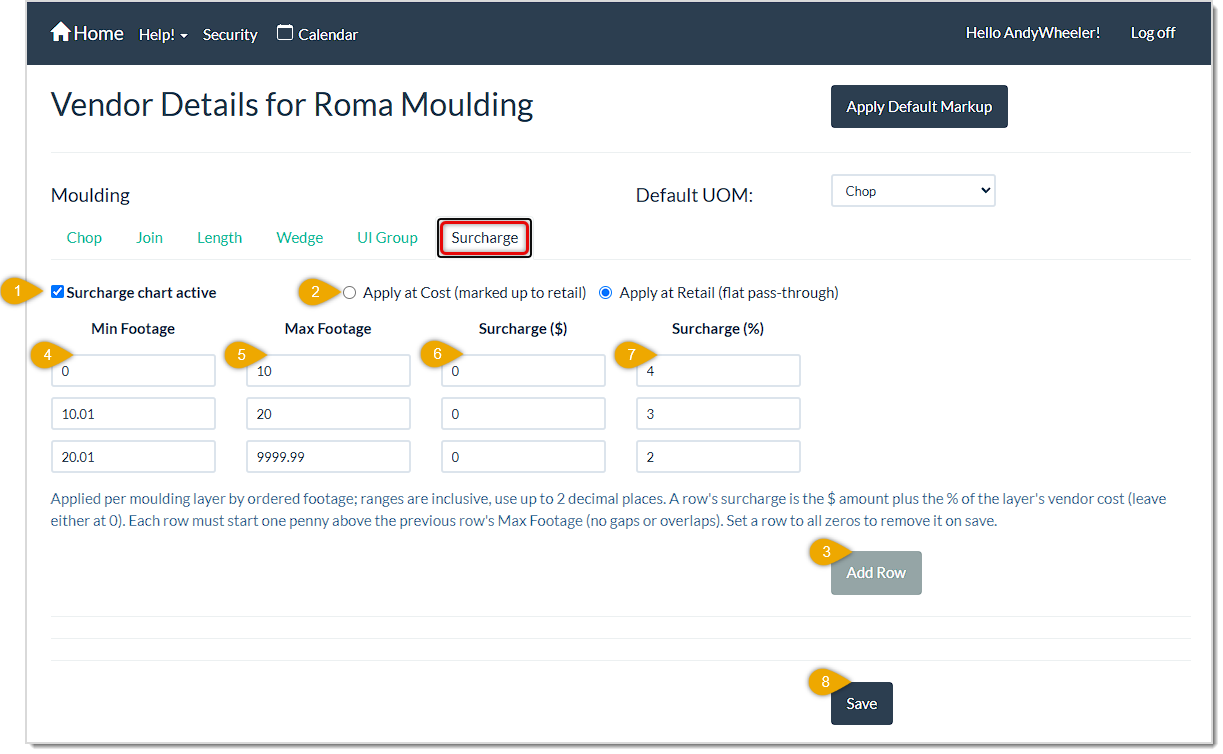Click the Max Footage column header
This screenshot has height=754, width=1223.
(x=328, y=329)
